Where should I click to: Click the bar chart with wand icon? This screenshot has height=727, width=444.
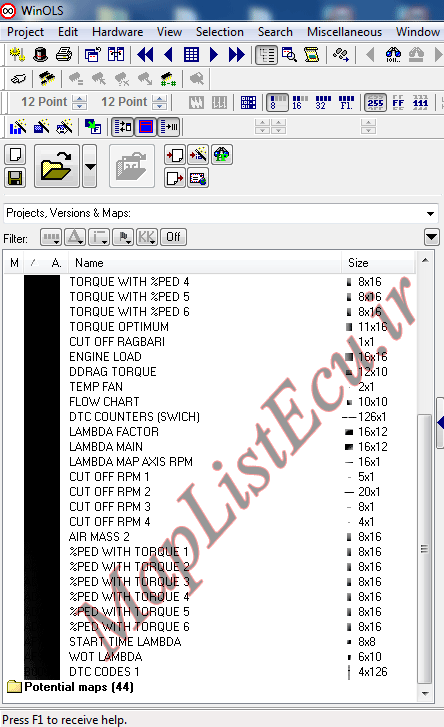point(18,127)
